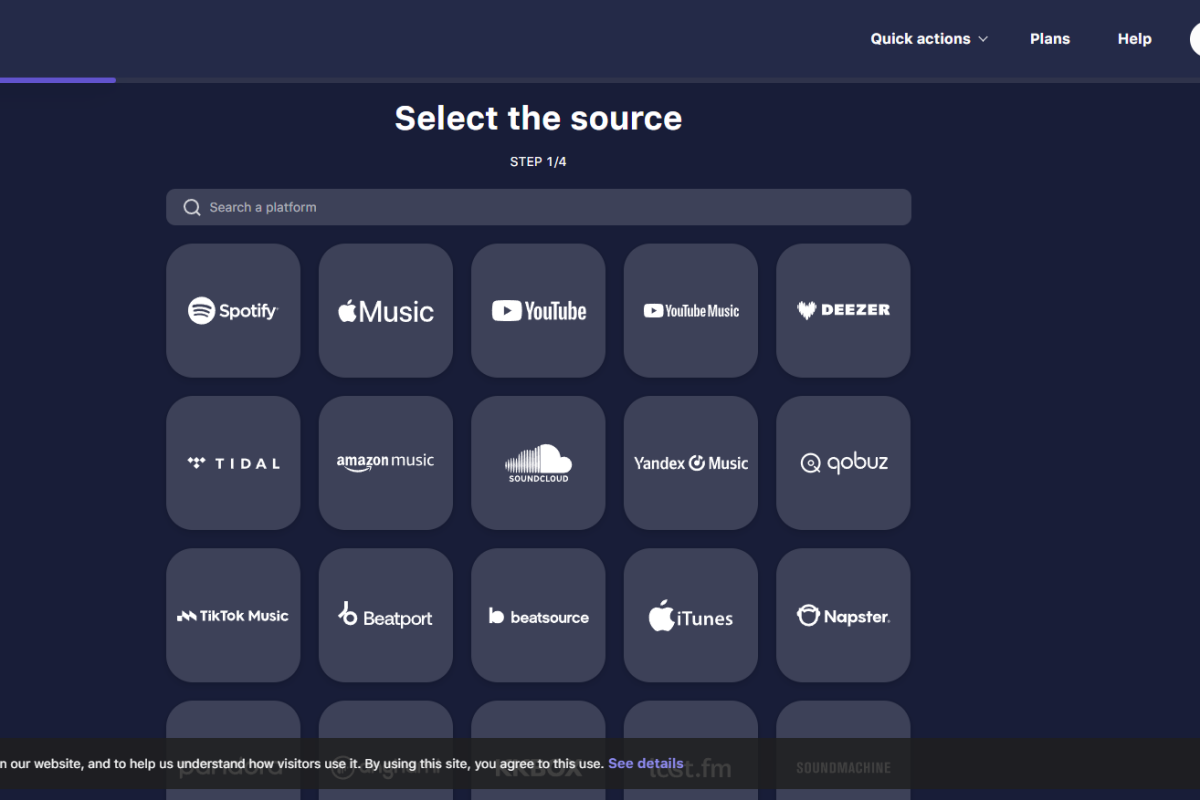Choose TikTok Music as the source
The height and width of the screenshot is (800, 1200).
point(233,616)
